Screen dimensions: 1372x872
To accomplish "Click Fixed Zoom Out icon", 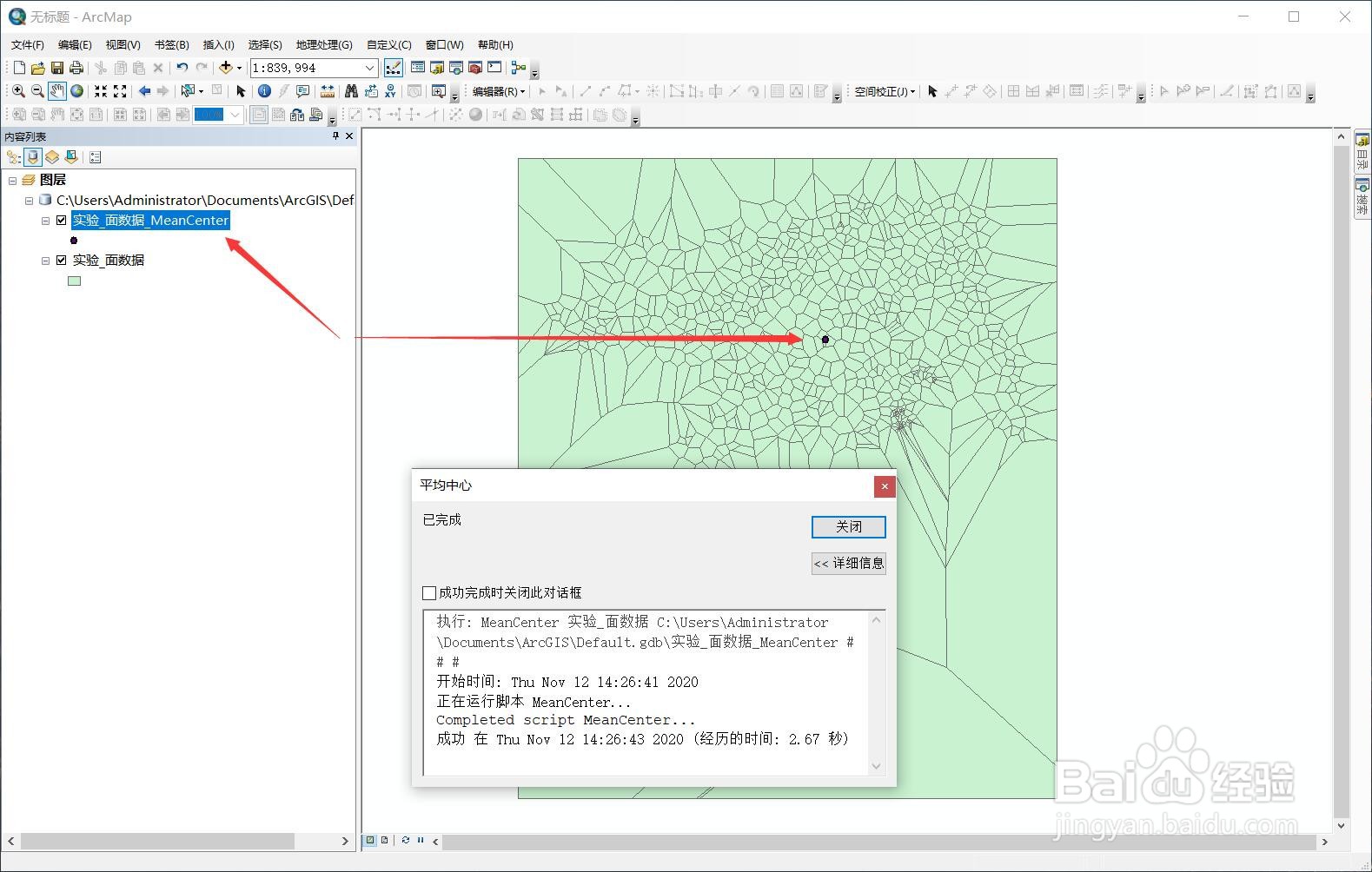I will (x=120, y=91).
